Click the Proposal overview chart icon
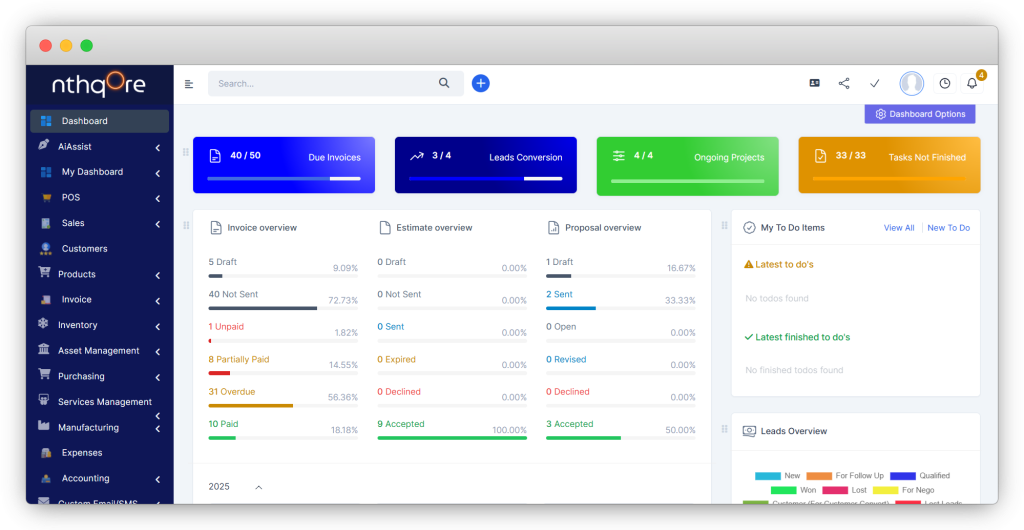This screenshot has height=530, width=1024. click(x=553, y=228)
